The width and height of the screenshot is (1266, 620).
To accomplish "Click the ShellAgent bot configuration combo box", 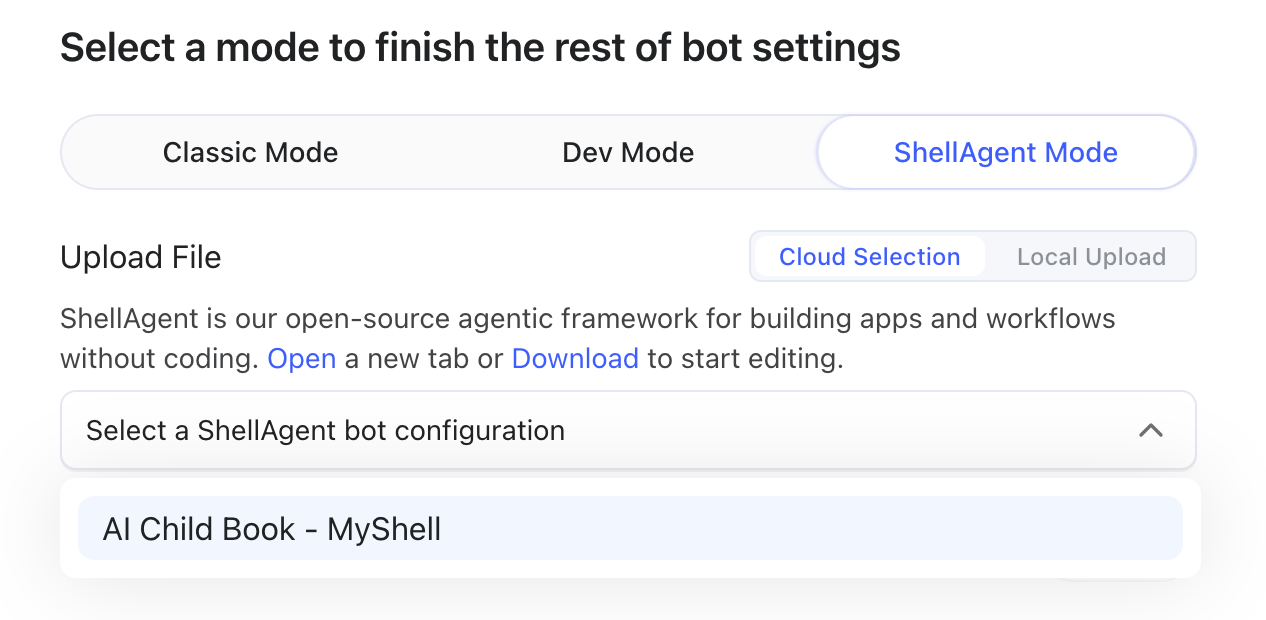I will [x=628, y=431].
